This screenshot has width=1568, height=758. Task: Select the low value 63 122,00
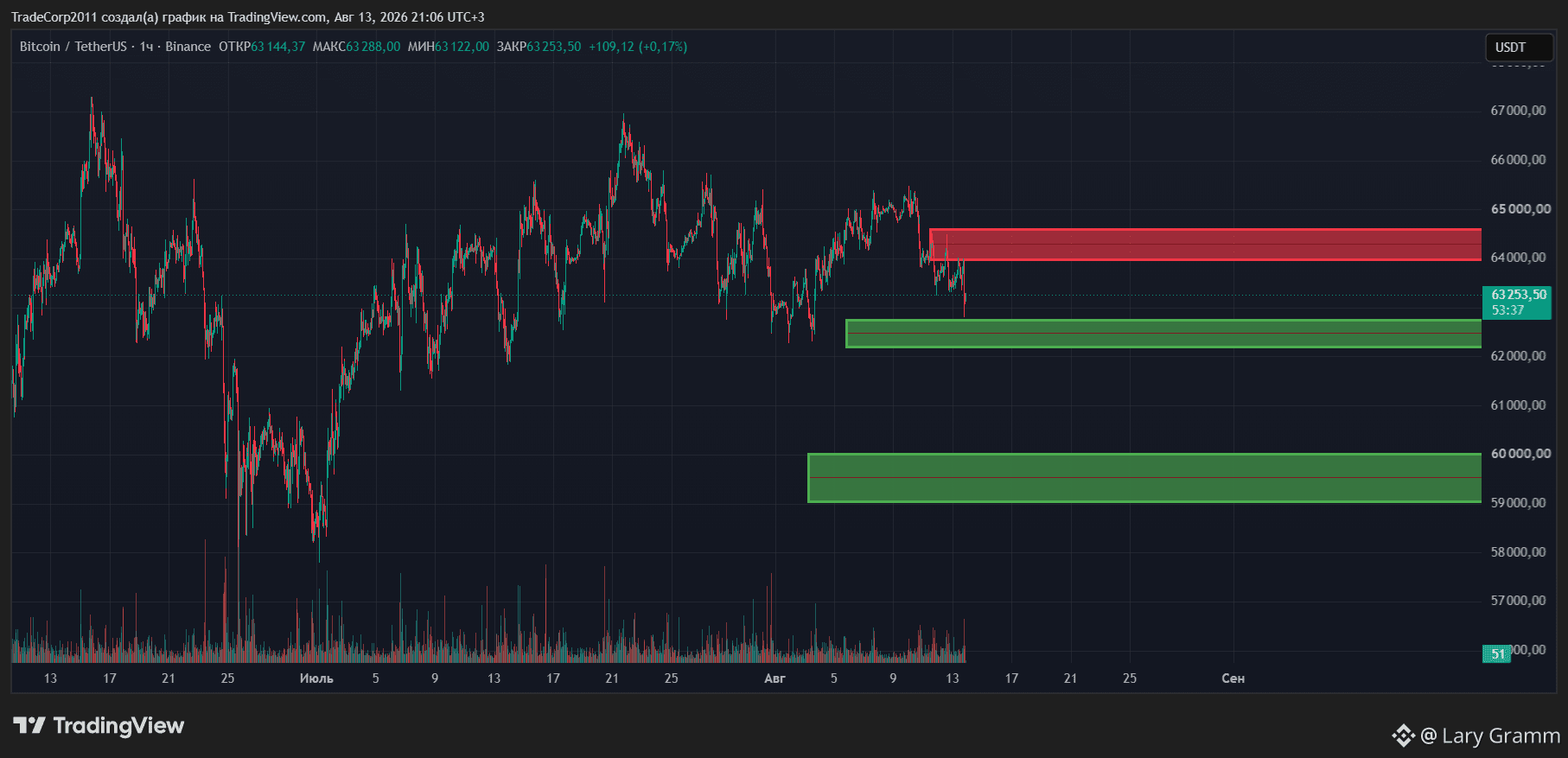tap(462, 47)
